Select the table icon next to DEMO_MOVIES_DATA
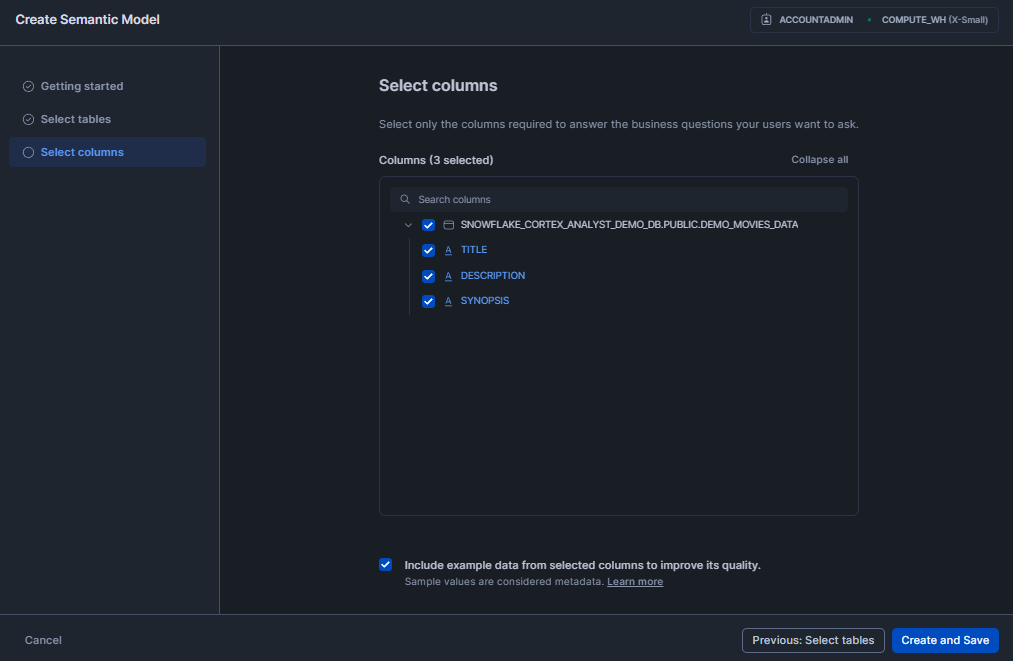The height and width of the screenshot is (661, 1013). point(448,225)
